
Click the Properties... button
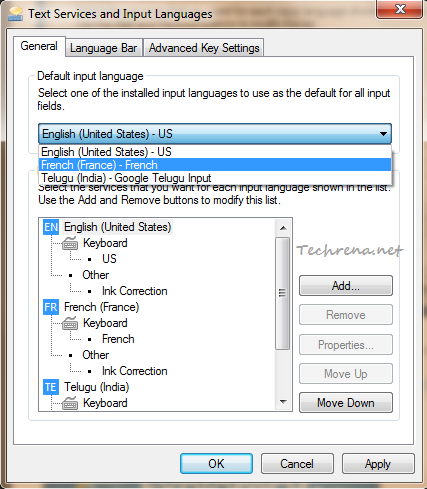click(346, 345)
